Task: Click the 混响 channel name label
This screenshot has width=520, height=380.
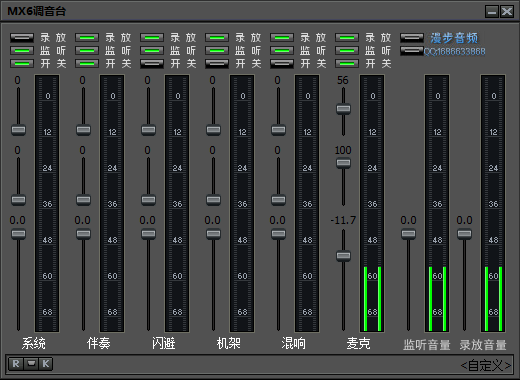Action: click(x=294, y=343)
